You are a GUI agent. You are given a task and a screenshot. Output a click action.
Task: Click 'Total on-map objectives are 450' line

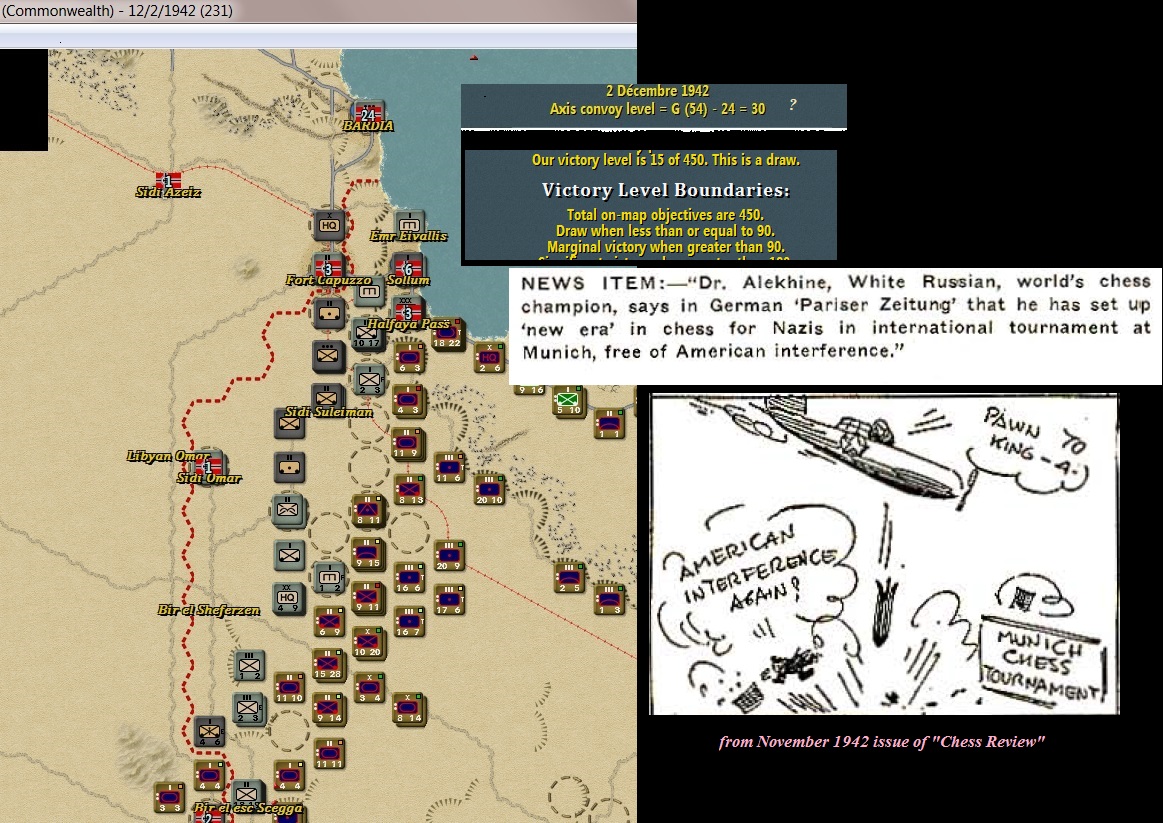(665, 215)
